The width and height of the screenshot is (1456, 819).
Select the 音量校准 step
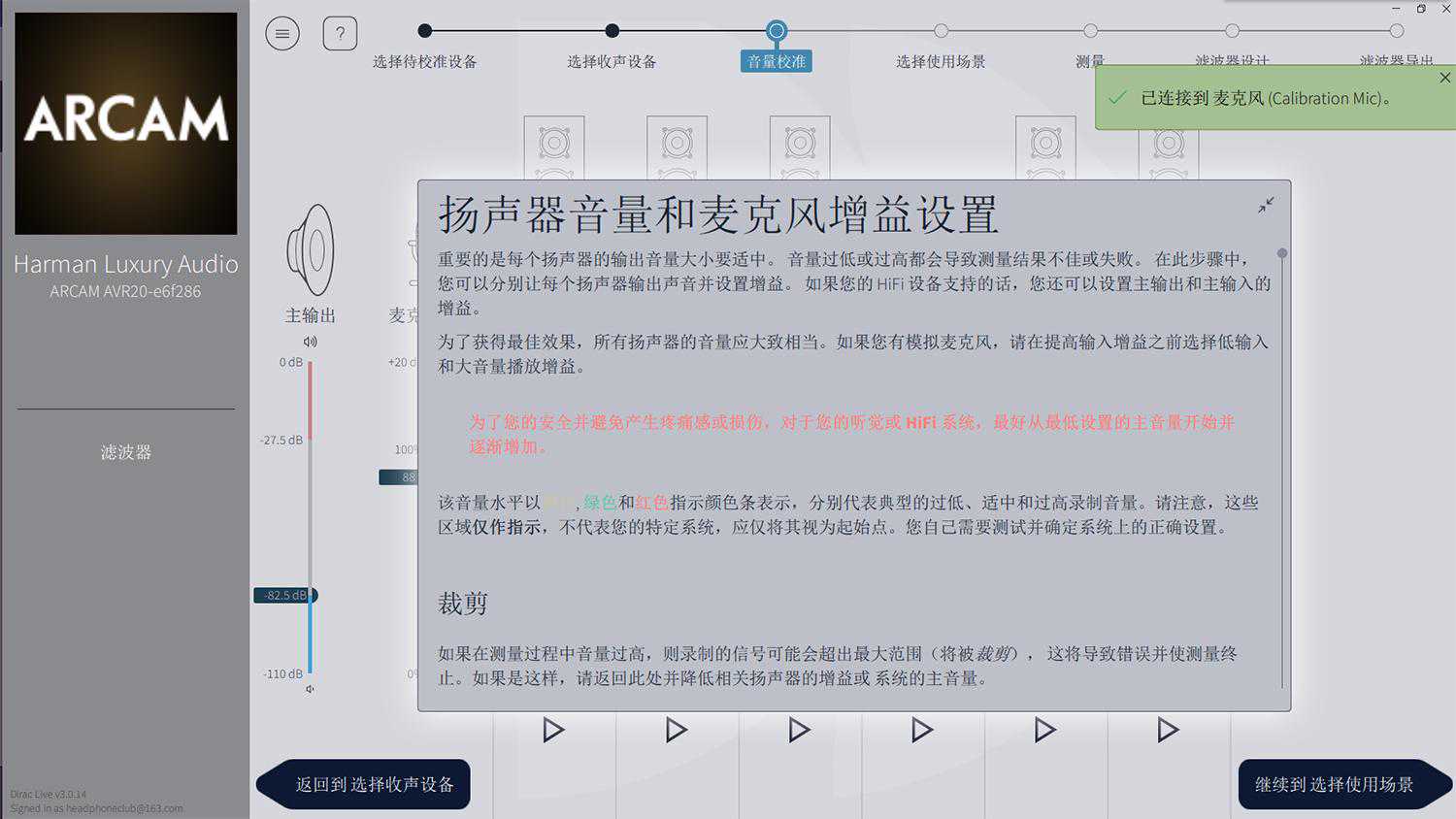777,31
